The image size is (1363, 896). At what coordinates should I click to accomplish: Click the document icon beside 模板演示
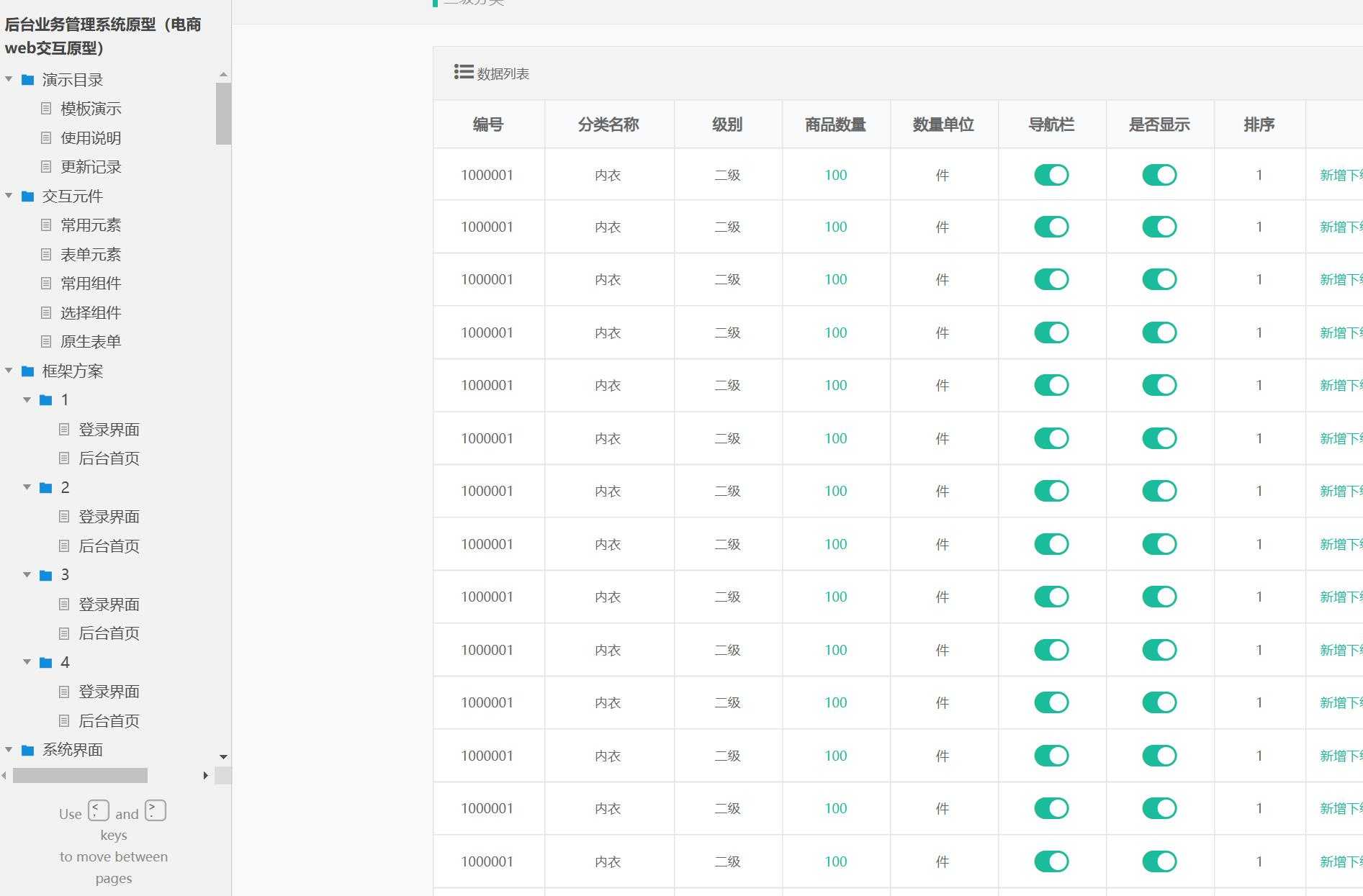(x=45, y=109)
